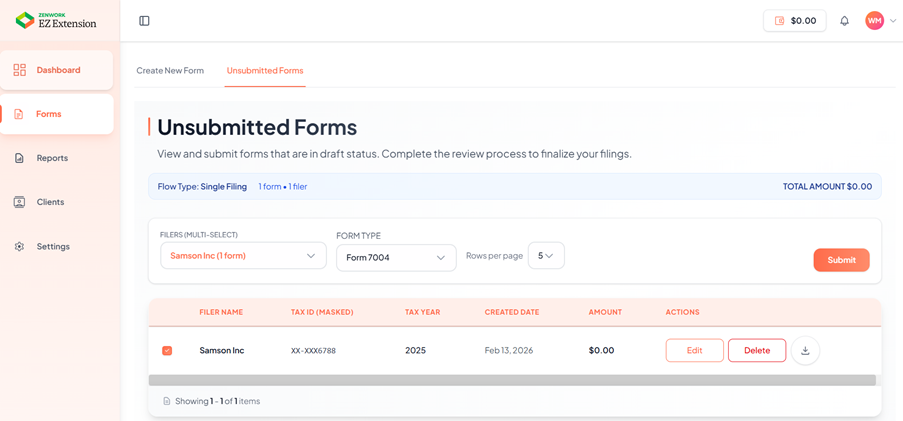Switch to the Create New Form tab

pos(170,71)
